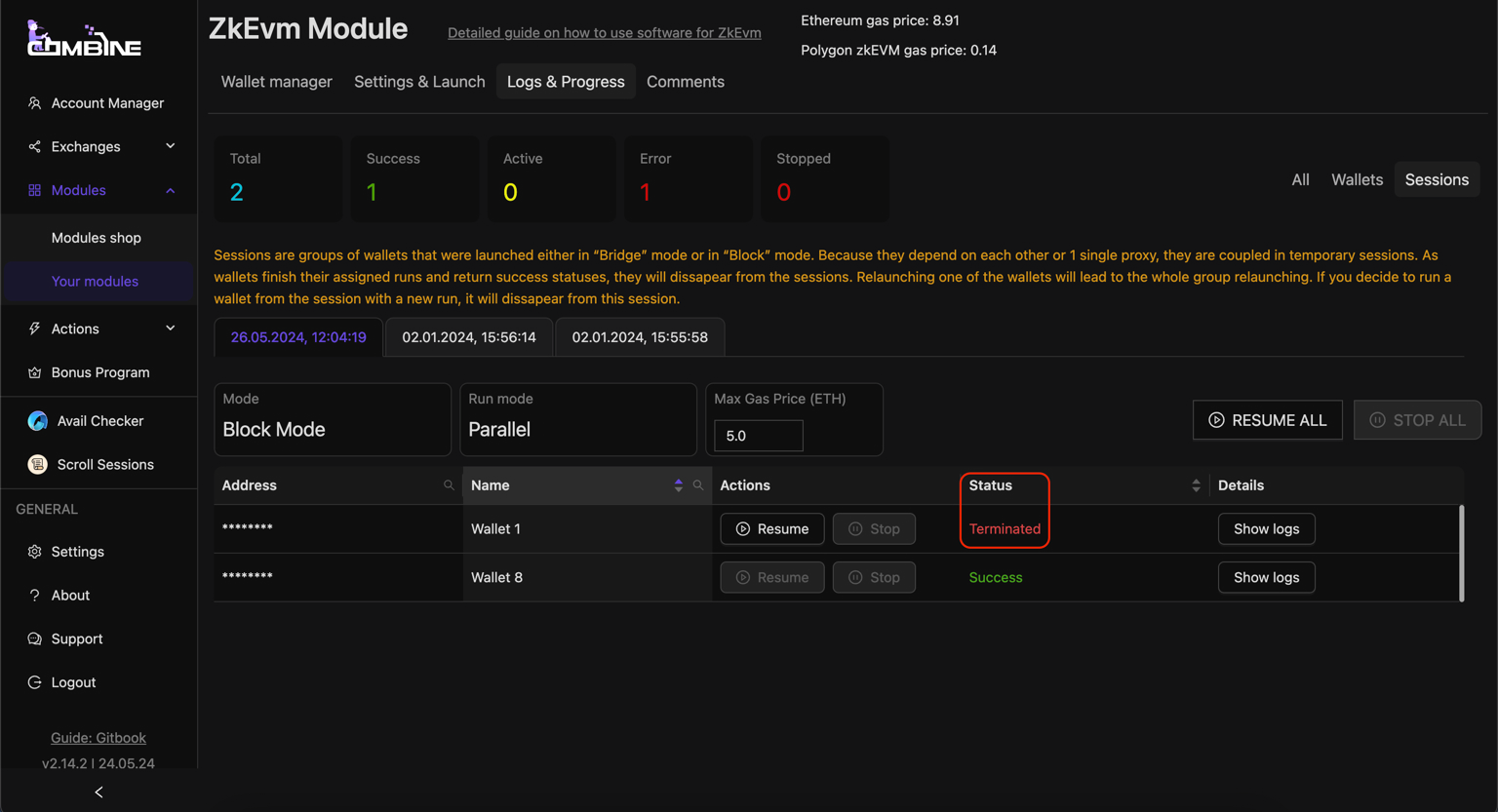
Task: Sort the table by the Status column arrows
Action: coord(1196,485)
